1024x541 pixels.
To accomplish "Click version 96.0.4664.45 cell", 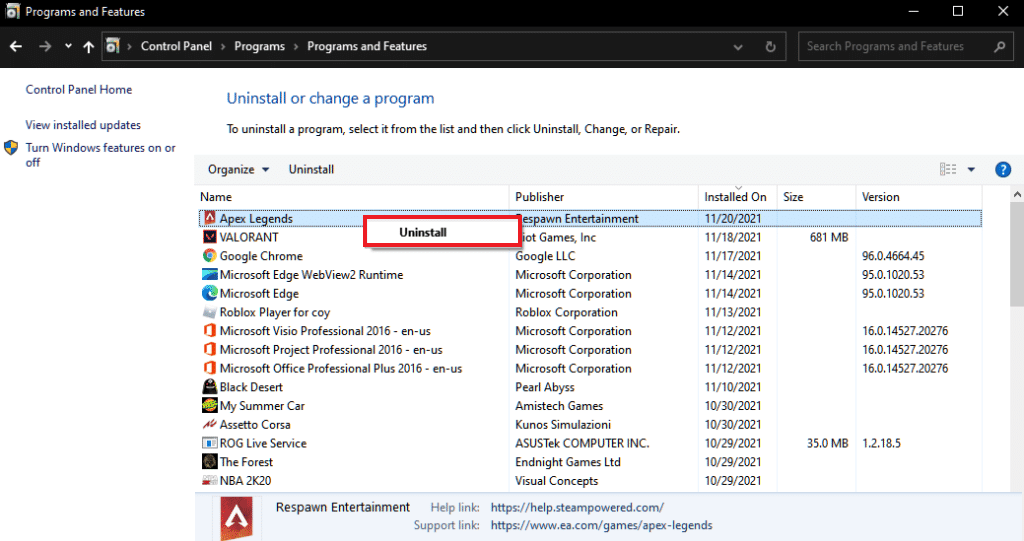I will tap(893, 256).
